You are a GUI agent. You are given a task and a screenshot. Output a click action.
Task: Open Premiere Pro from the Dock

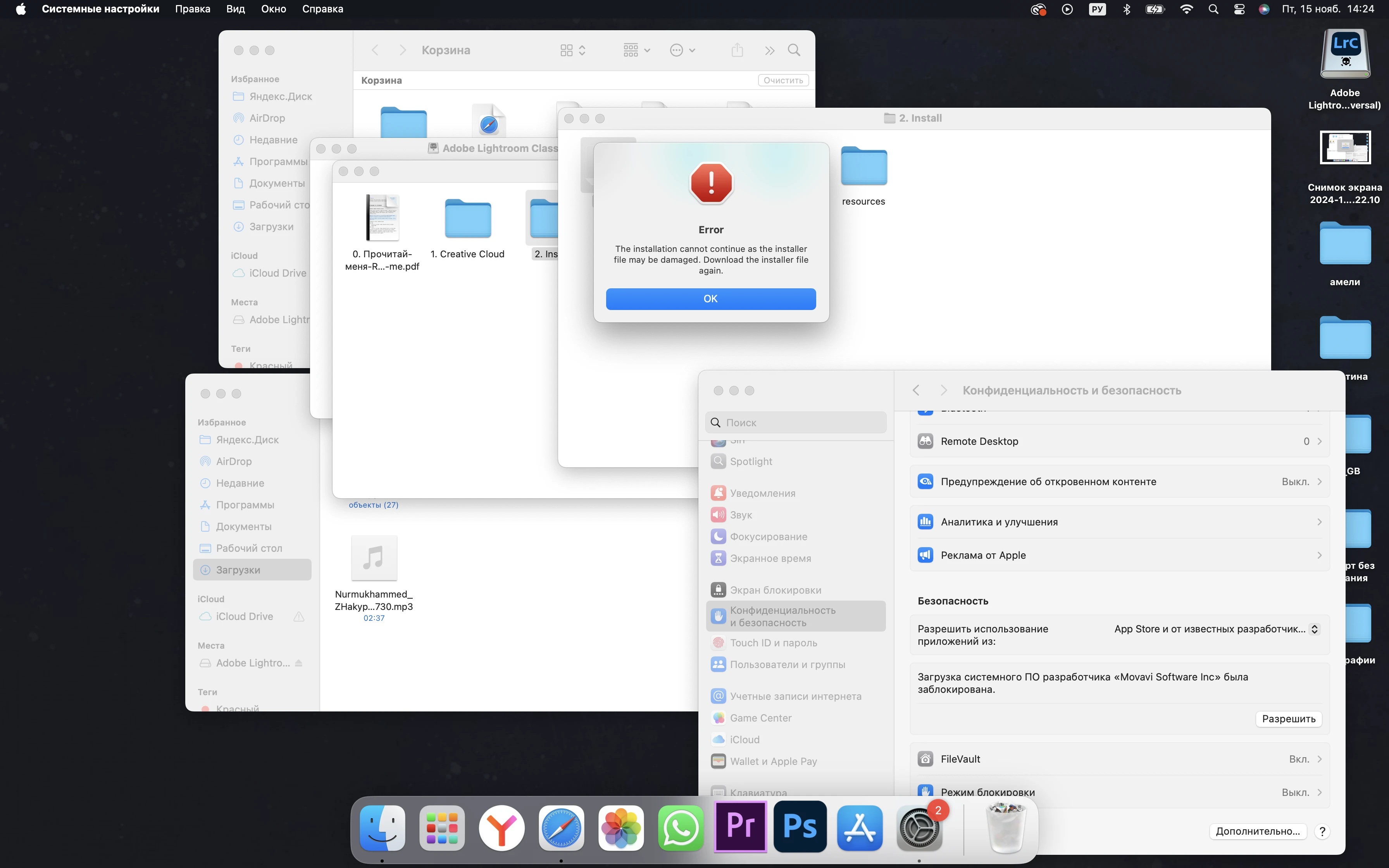740,827
